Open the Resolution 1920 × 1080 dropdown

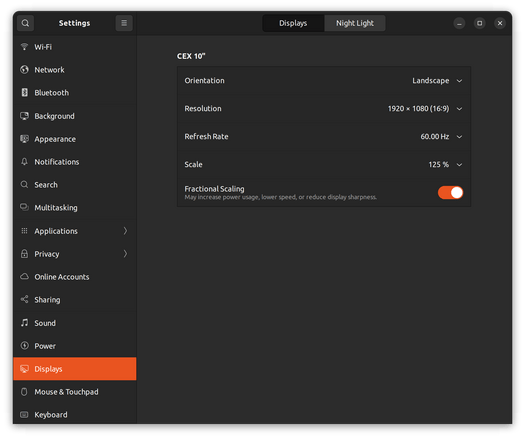click(x=425, y=108)
